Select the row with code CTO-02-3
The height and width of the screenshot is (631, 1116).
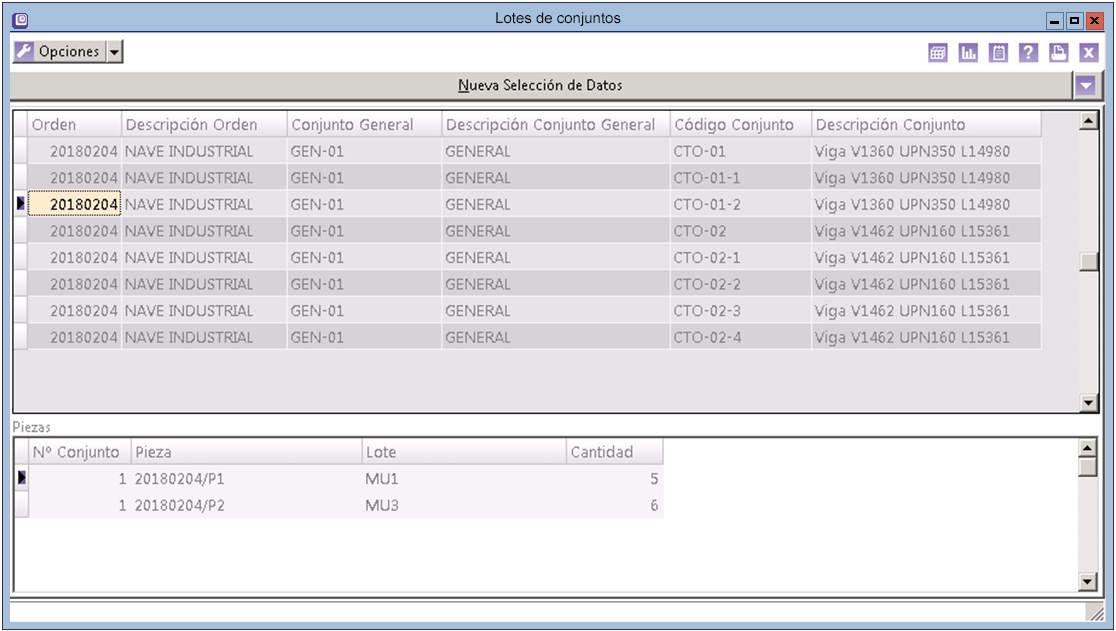tap(707, 311)
